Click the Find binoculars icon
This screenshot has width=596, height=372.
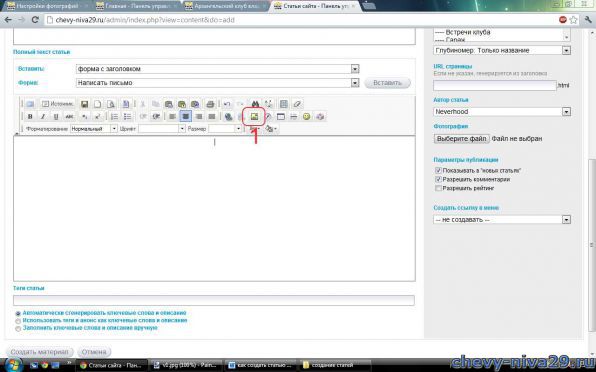(x=255, y=104)
